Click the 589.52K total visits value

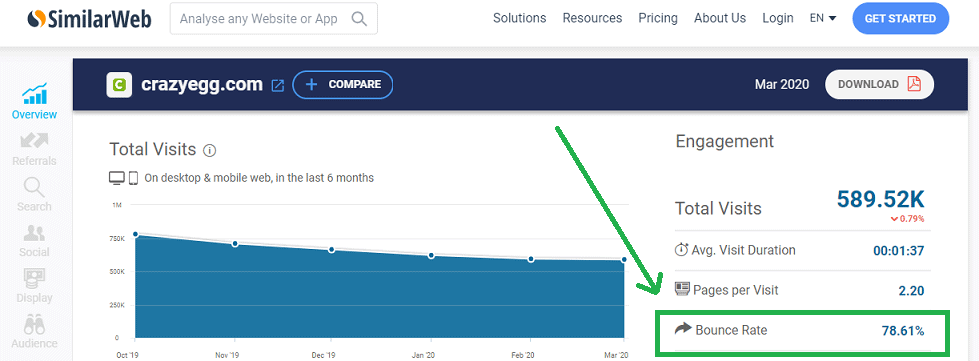pyautogui.click(x=880, y=199)
